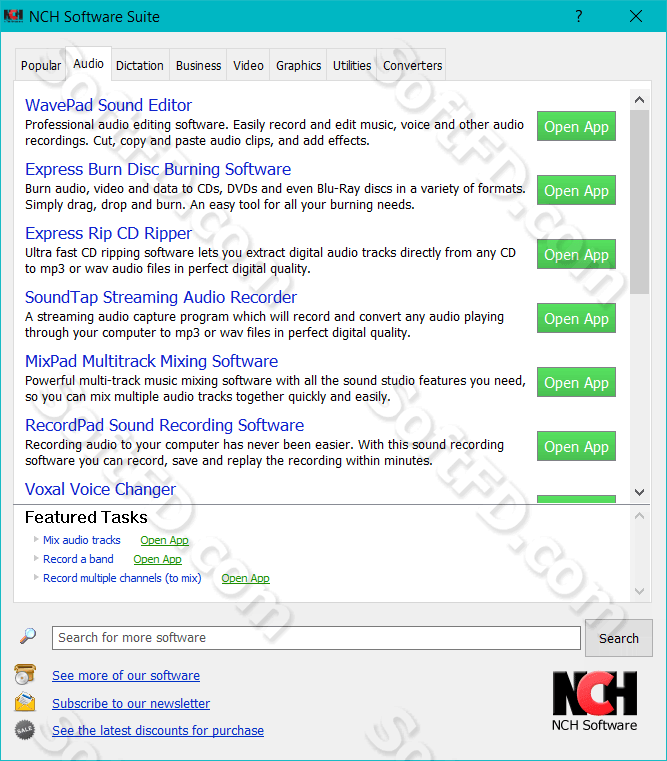Expand Record multiple channels task arrow

coord(36,577)
